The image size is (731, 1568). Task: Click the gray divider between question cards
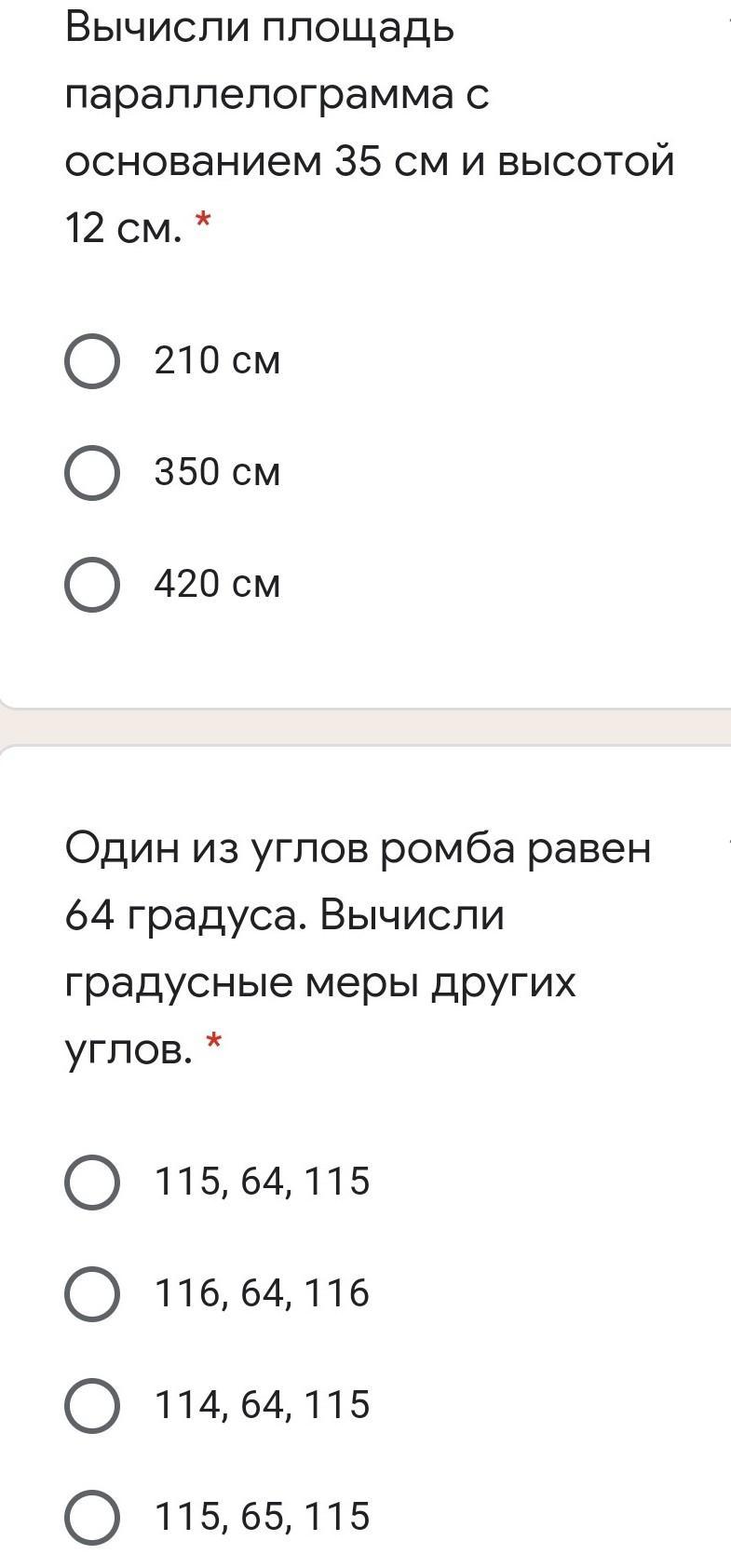tap(365, 727)
